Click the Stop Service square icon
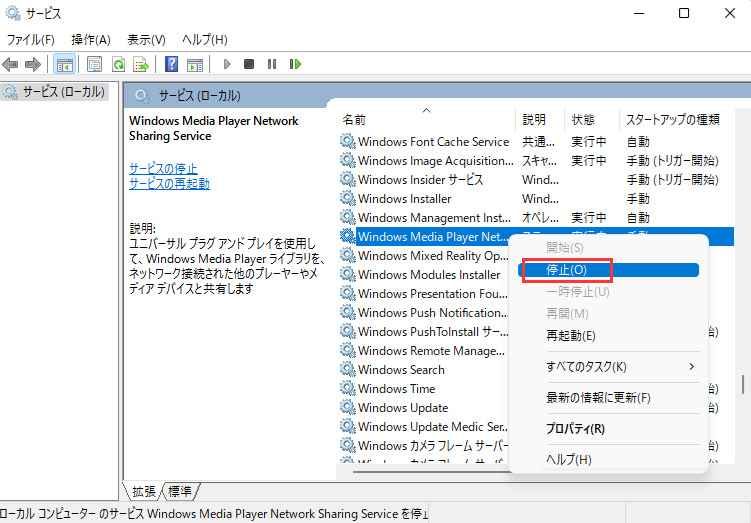Screen dimensions: 751x523 coord(249,64)
